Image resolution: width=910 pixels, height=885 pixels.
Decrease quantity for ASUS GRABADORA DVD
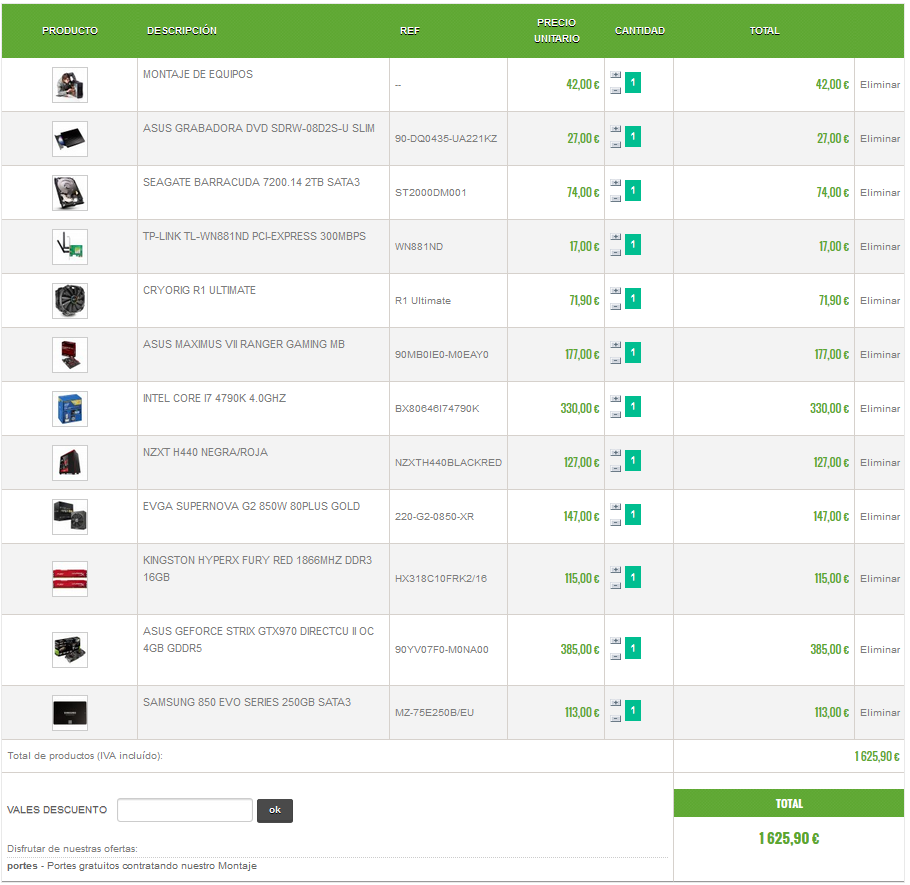[x=616, y=145]
